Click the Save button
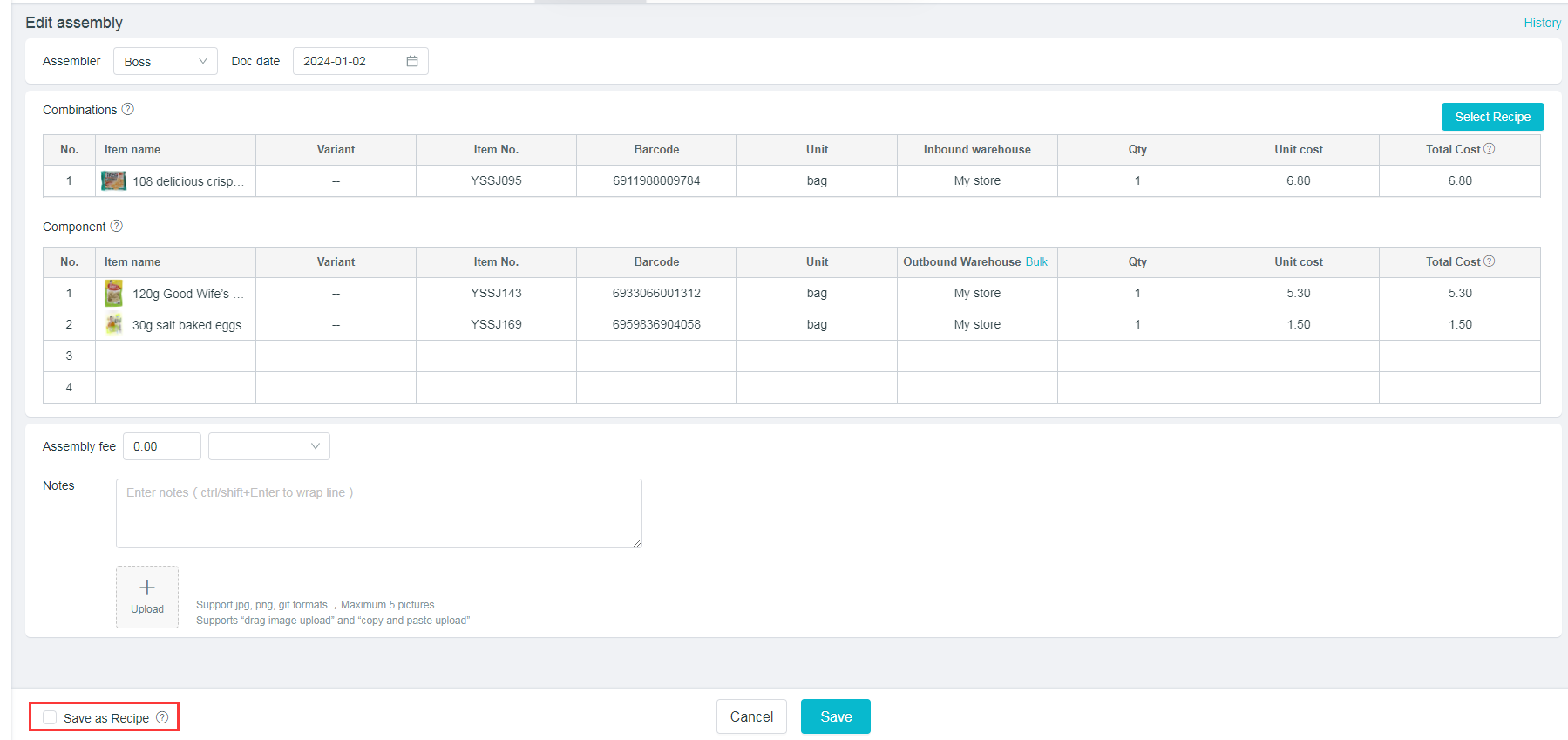Screen dimensions: 1568x740 tap(835, 716)
